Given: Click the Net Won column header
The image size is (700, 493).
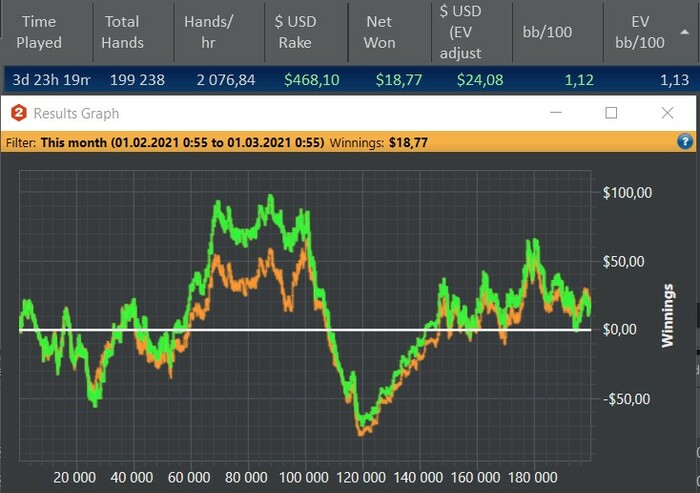Looking at the screenshot, I should (379, 32).
